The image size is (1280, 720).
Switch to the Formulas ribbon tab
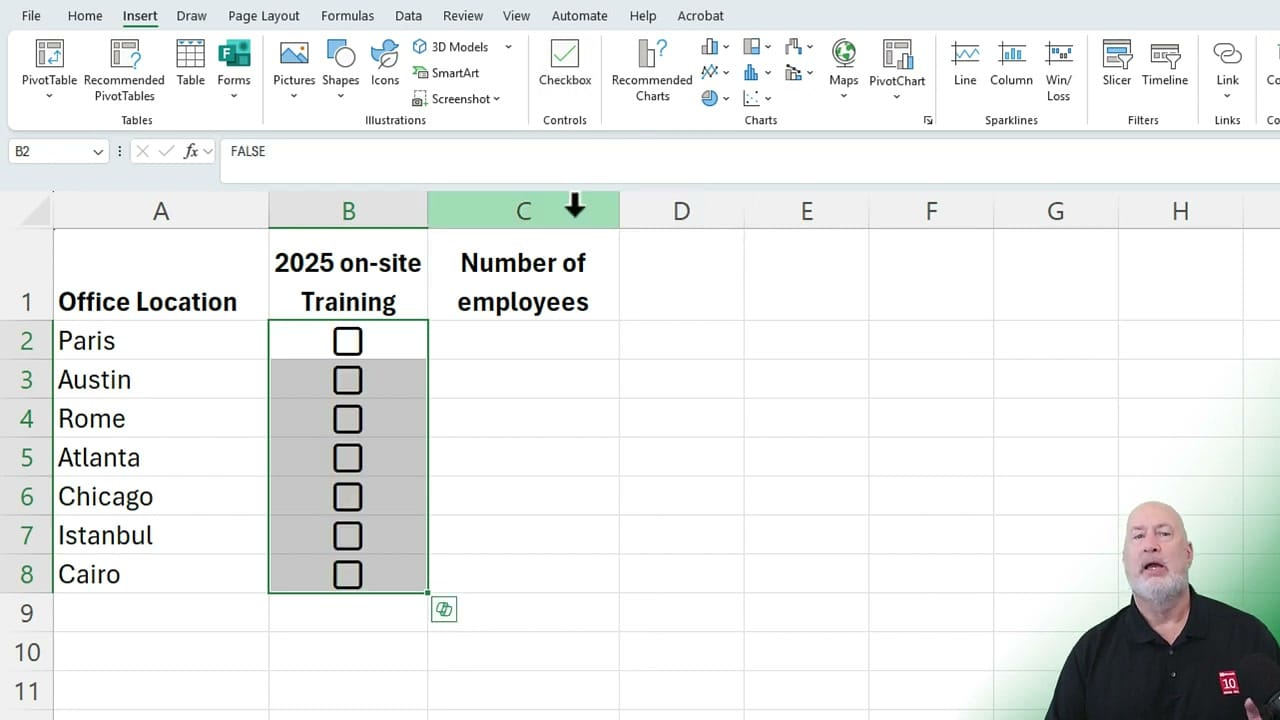coord(347,15)
